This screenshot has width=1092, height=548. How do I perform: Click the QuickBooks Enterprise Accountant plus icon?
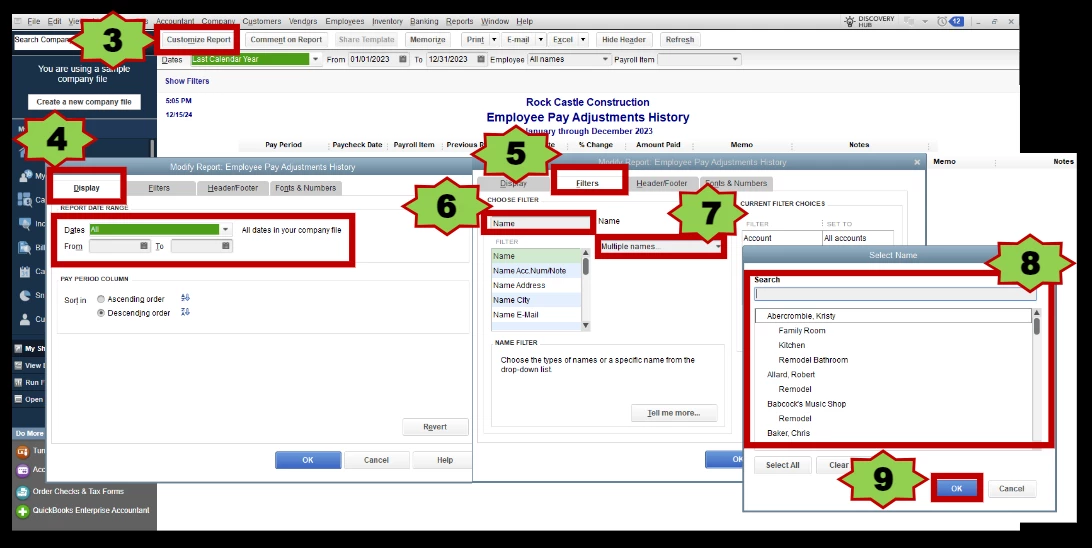23,510
